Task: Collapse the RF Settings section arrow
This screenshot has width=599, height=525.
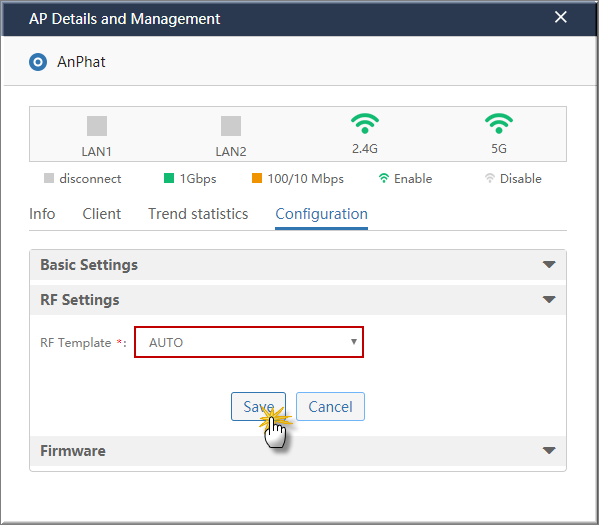Action: click(549, 300)
